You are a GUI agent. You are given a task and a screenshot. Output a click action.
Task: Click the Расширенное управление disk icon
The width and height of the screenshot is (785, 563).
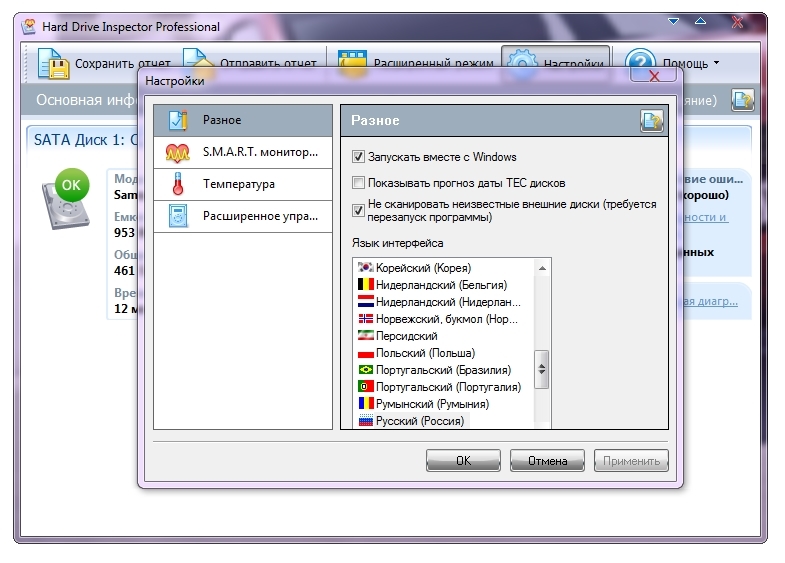point(177,216)
